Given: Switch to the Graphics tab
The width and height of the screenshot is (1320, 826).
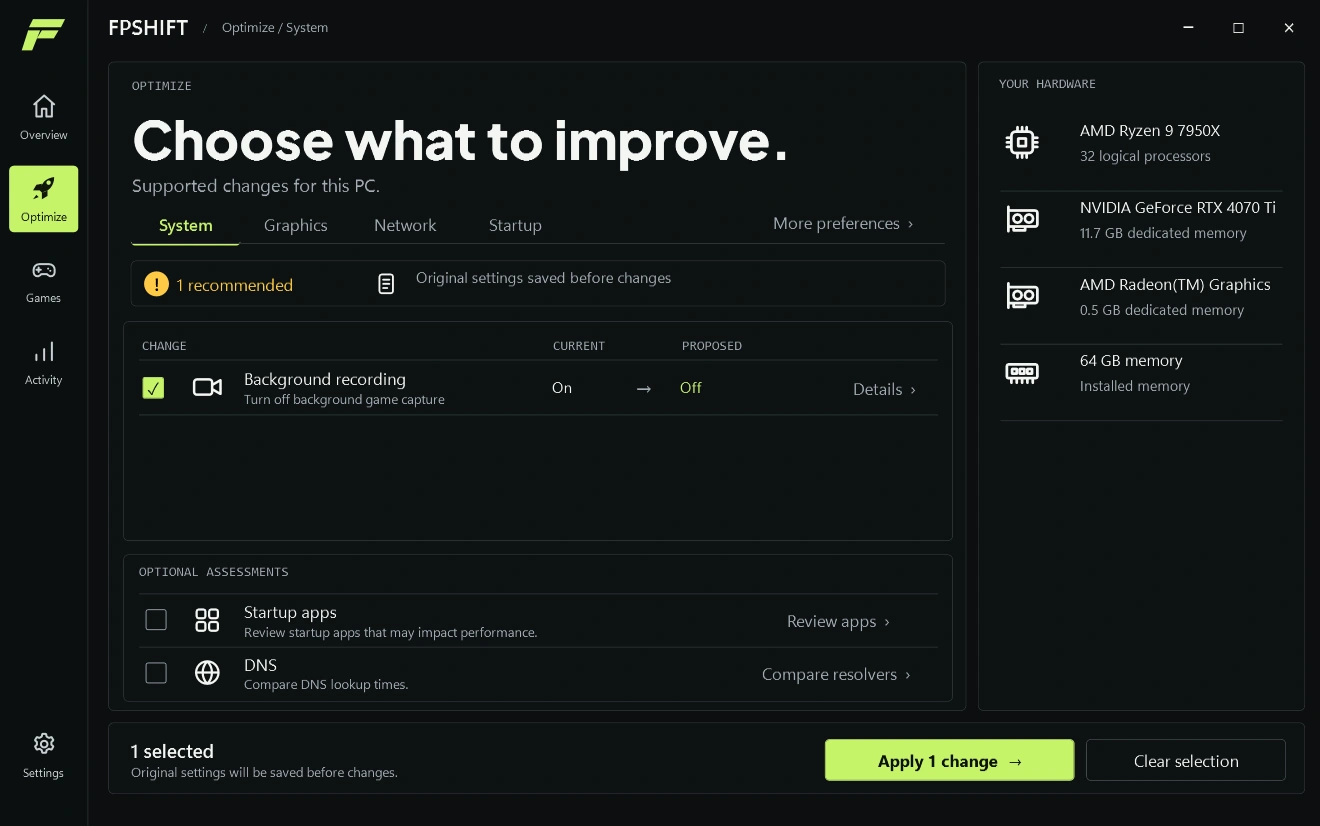Looking at the screenshot, I should [296, 225].
